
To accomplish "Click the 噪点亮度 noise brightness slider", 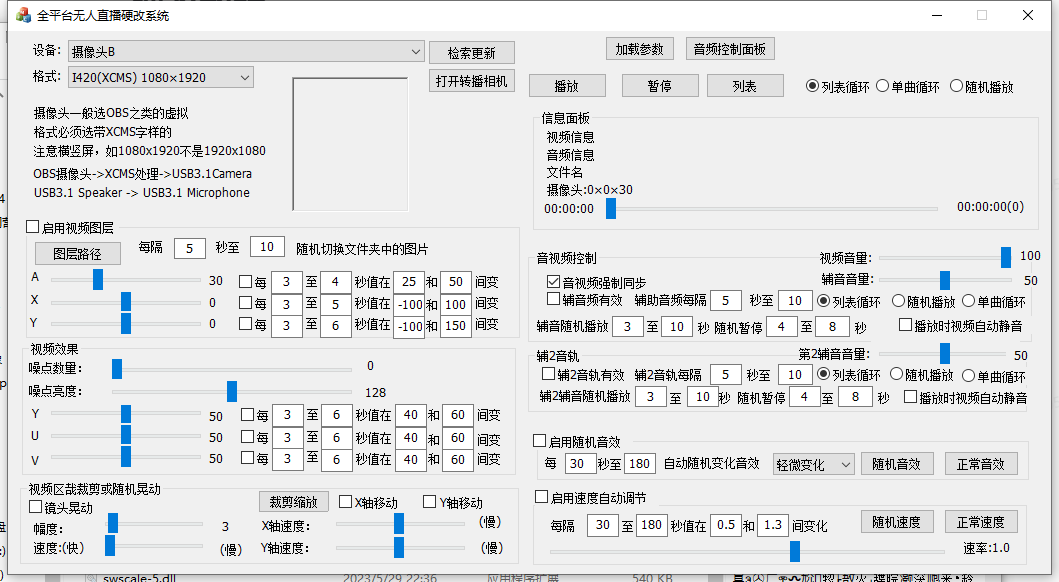I will click(232, 391).
